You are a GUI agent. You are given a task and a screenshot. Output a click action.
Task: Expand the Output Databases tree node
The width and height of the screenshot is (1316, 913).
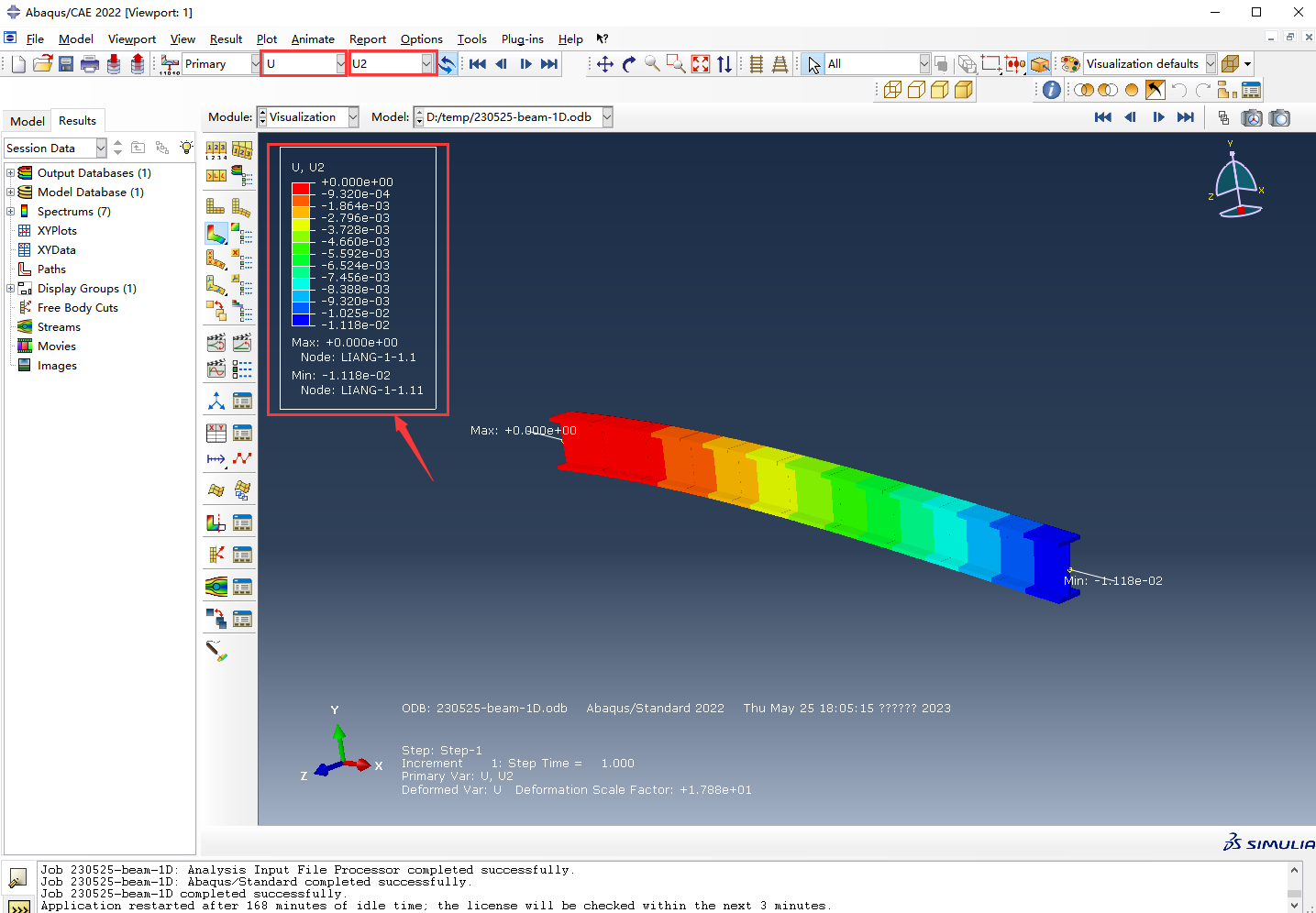(x=10, y=173)
